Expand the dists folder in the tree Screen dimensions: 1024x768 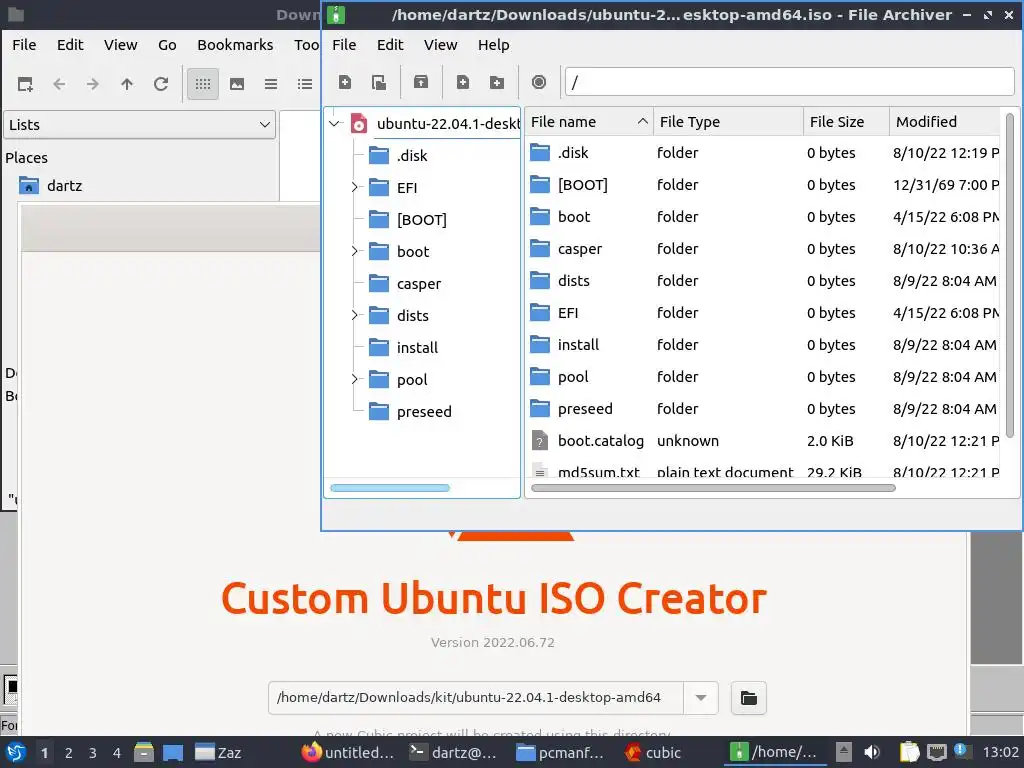[x=355, y=315]
